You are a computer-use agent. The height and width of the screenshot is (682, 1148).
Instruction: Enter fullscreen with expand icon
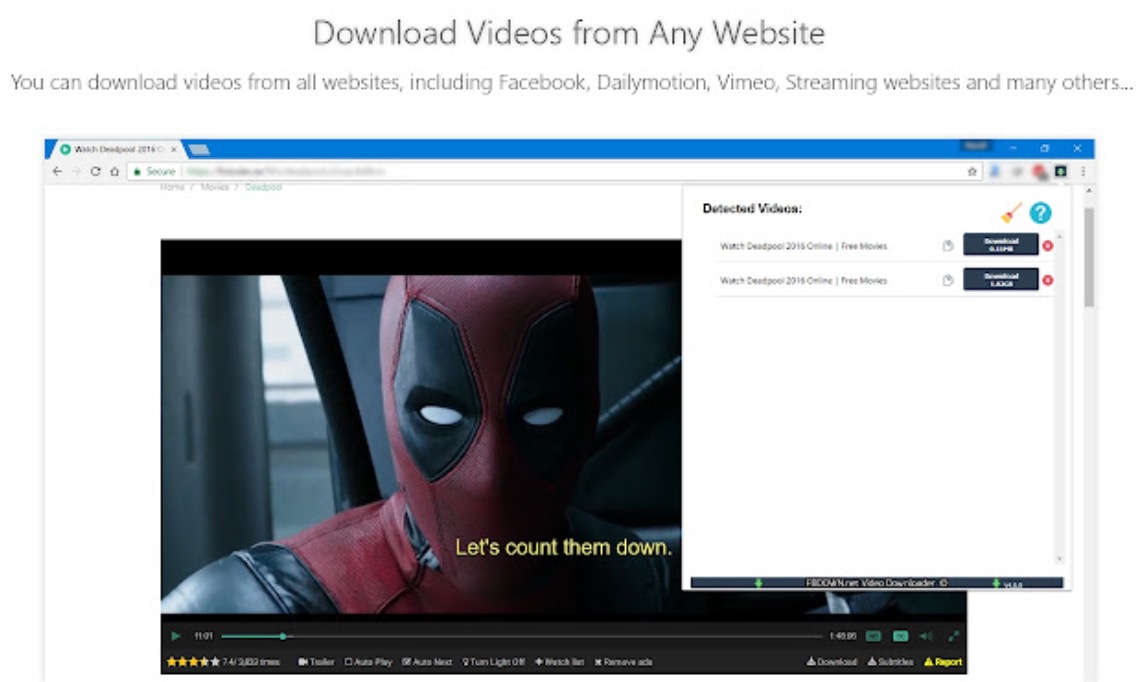953,636
